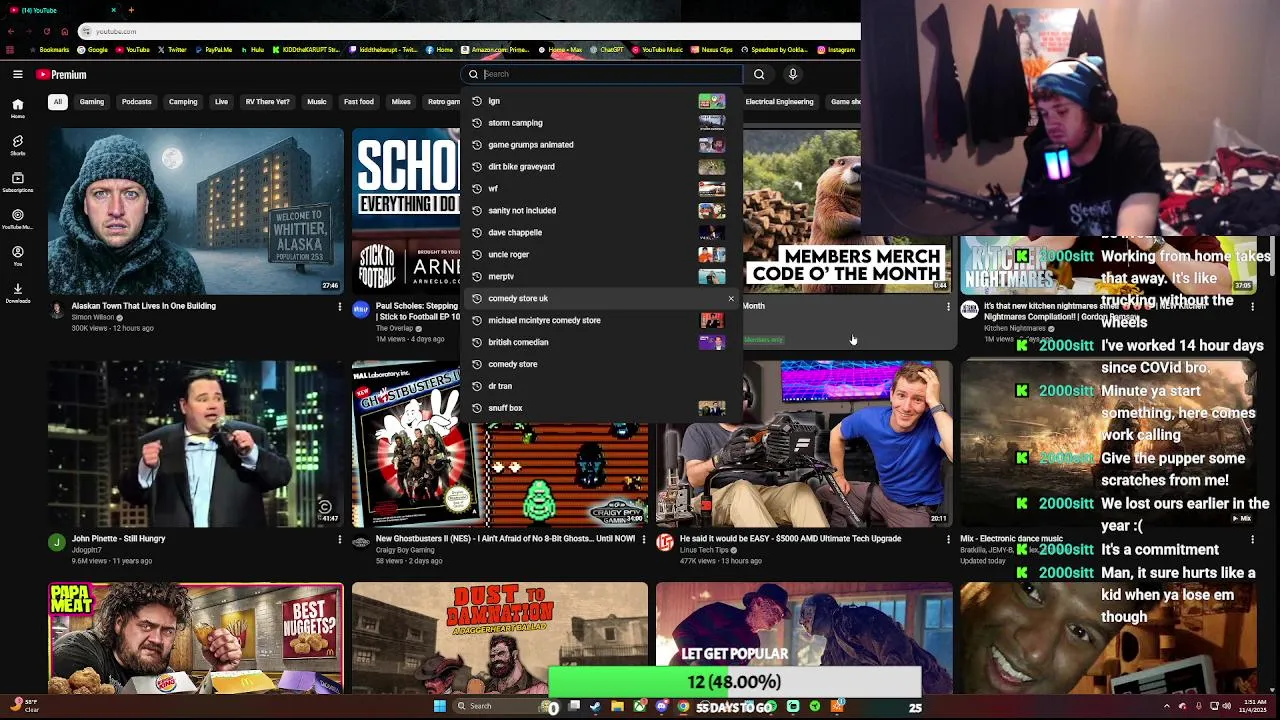Select the Podcasts filter chip
Viewport: 1280px width, 720px height.
point(137,102)
